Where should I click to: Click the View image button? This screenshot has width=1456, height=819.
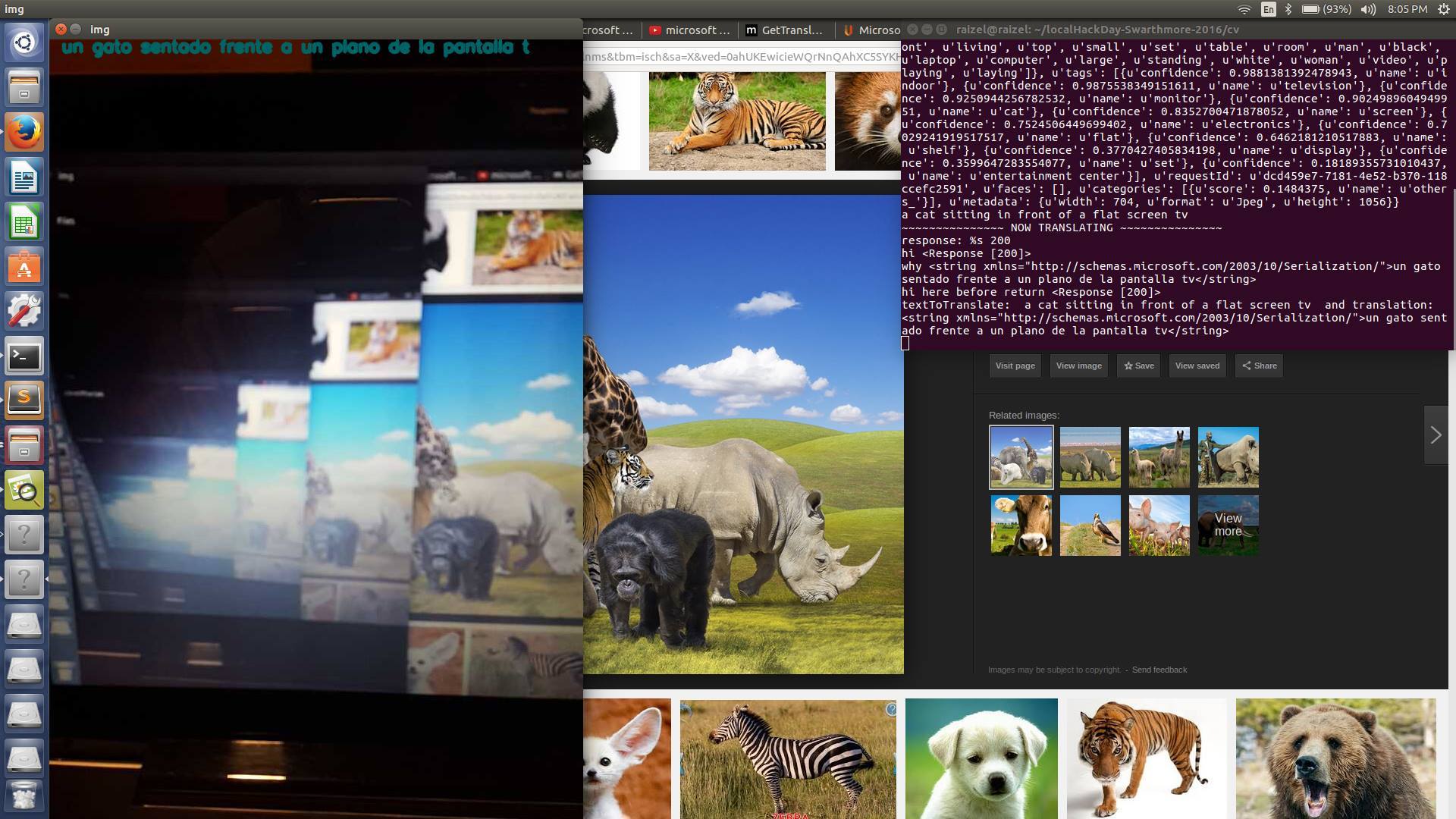[x=1078, y=366]
